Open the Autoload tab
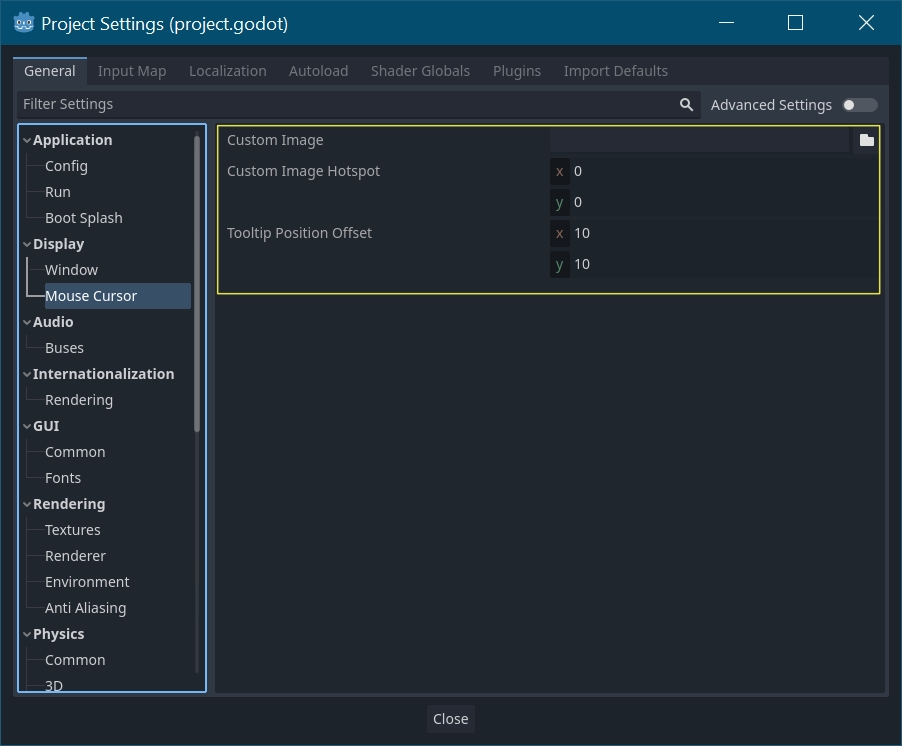Image resolution: width=902 pixels, height=746 pixels. [x=318, y=71]
